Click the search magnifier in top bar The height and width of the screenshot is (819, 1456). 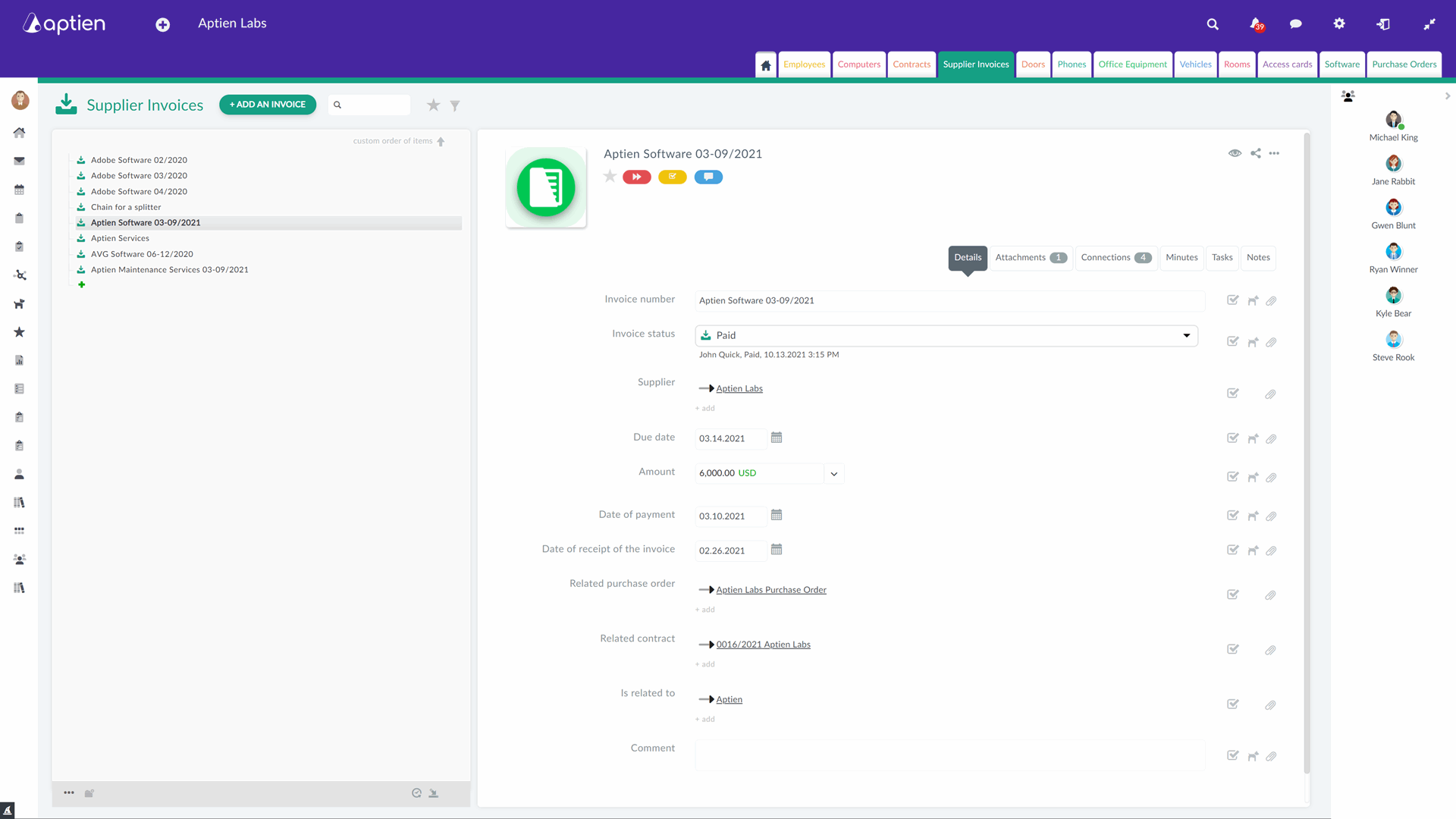click(x=1213, y=24)
